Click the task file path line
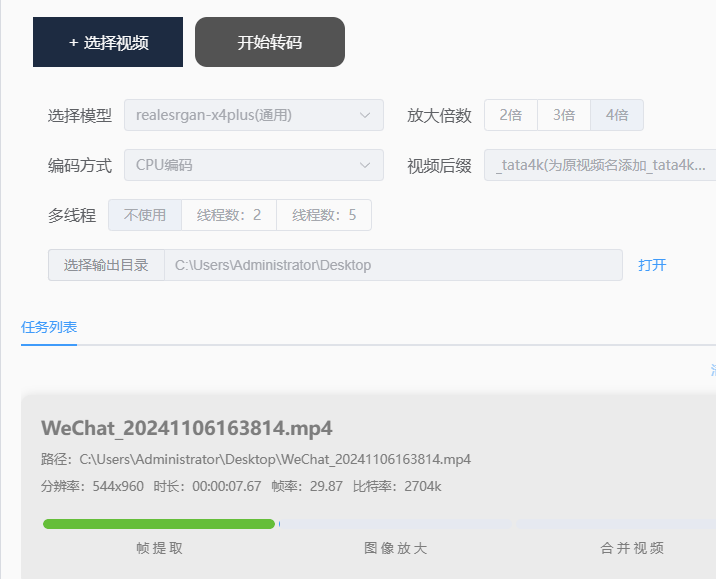Screen dimensions: 716x579 [256, 460]
